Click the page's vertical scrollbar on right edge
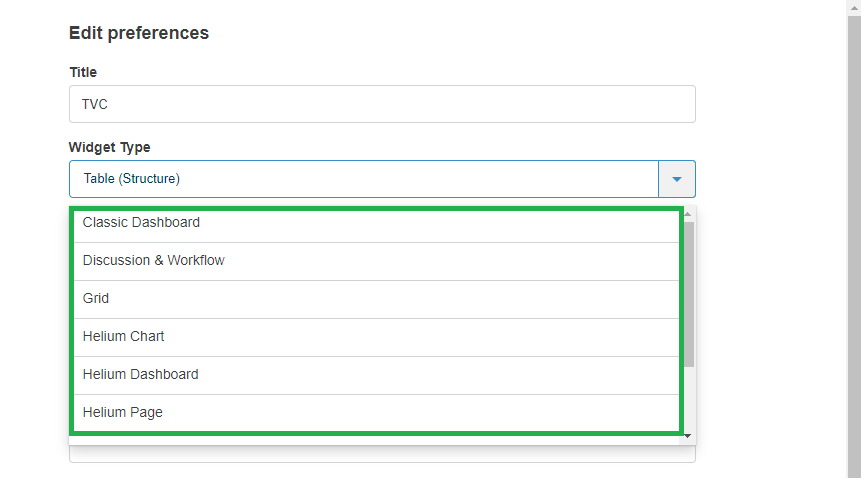This screenshot has height=486, width=867. (855, 240)
